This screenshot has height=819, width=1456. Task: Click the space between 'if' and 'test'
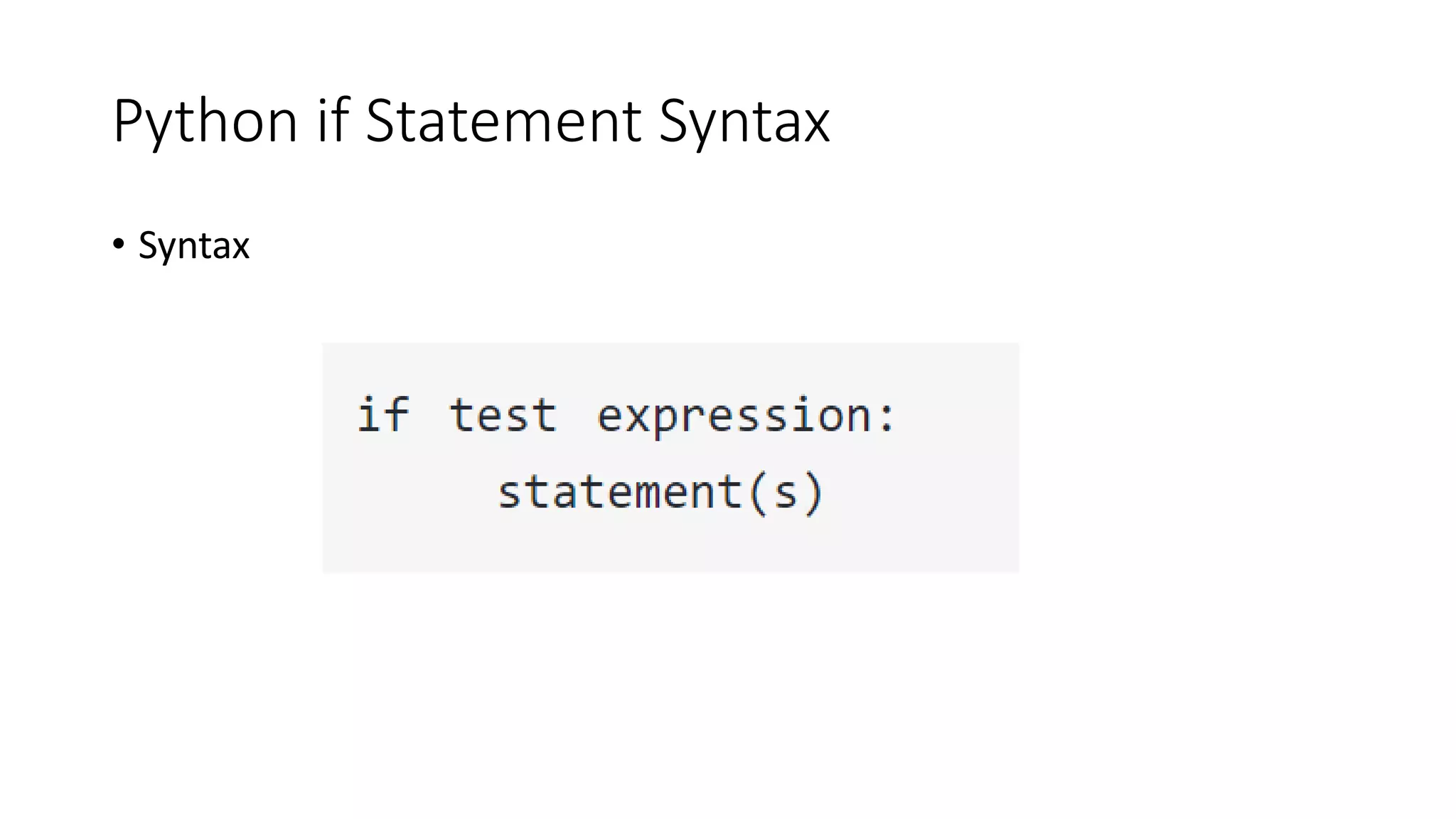tap(429, 415)
